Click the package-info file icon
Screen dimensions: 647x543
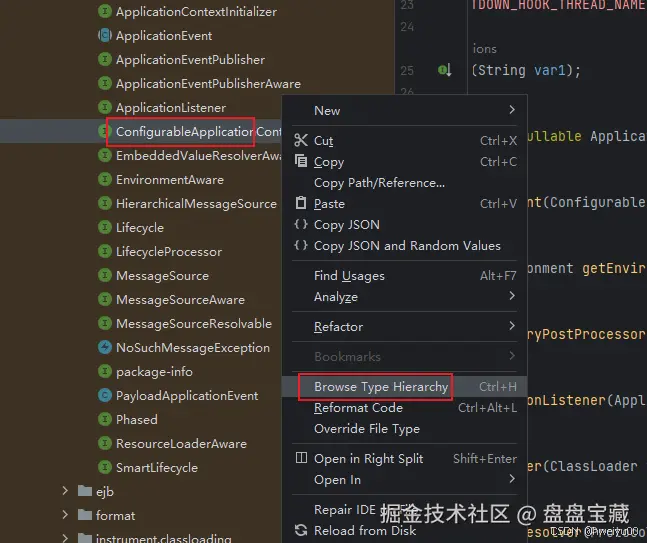coord(105,371)
